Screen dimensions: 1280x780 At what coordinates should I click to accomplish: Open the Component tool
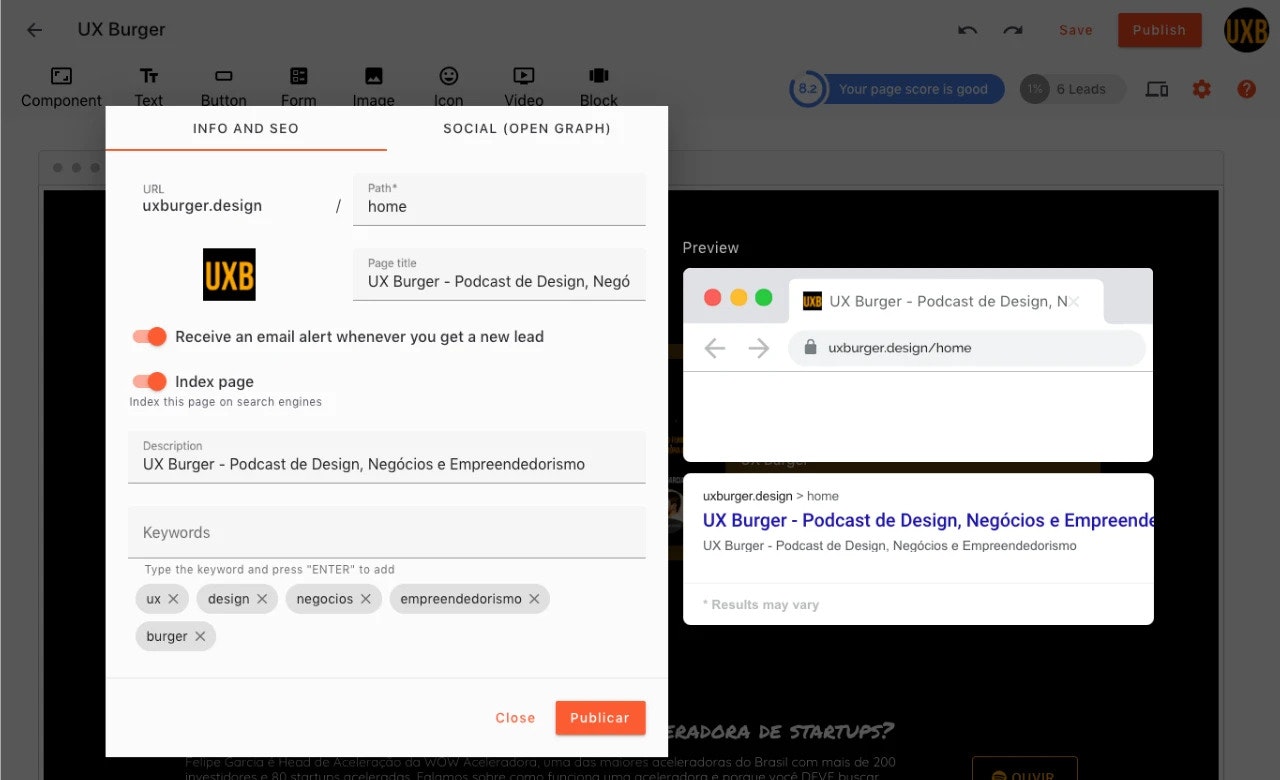point(61,87)
